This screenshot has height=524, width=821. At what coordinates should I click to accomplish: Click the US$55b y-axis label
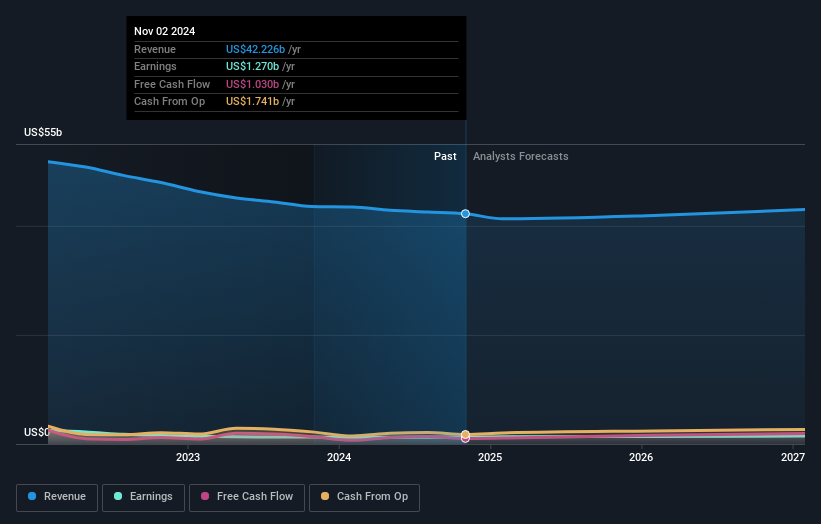click(43, 132)
